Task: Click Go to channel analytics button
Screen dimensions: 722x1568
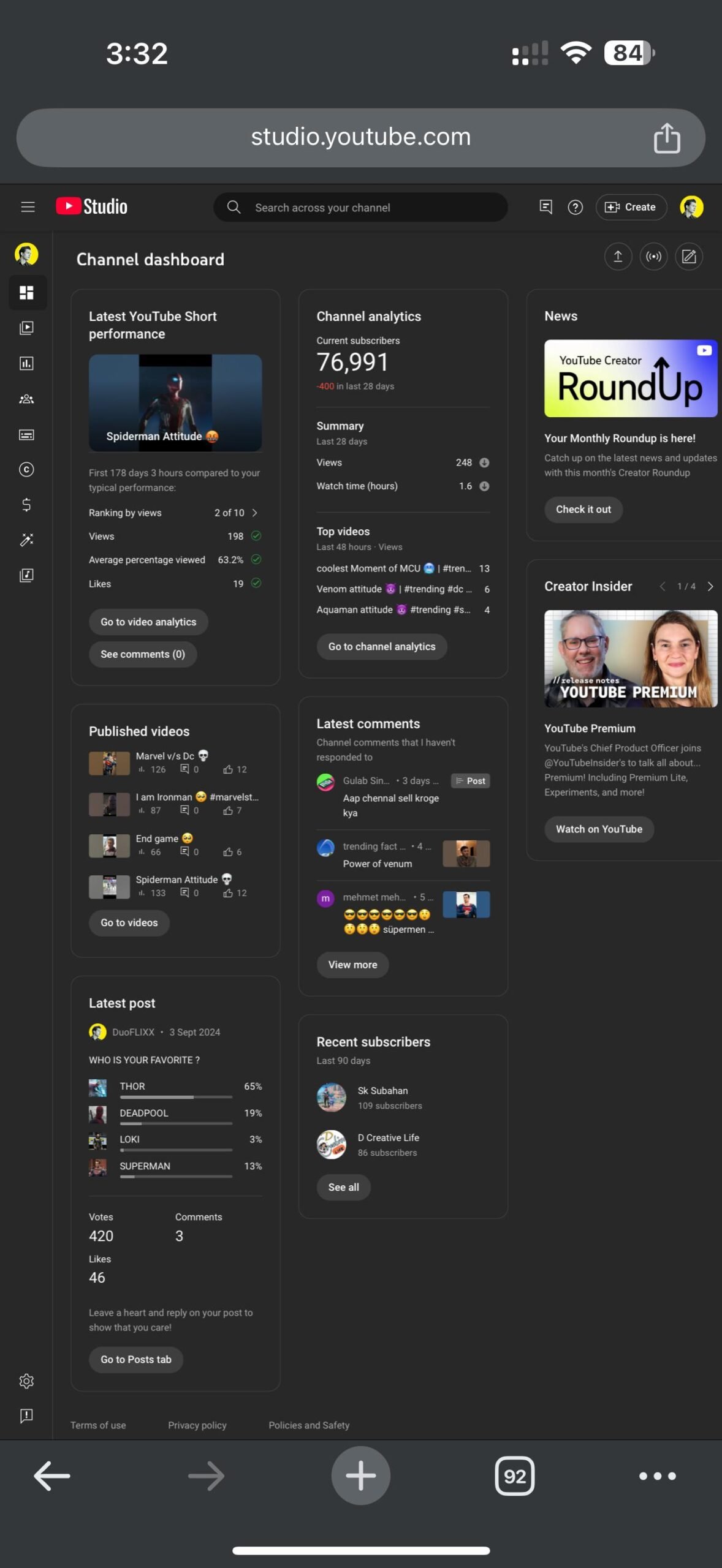Action: [382, 647]
